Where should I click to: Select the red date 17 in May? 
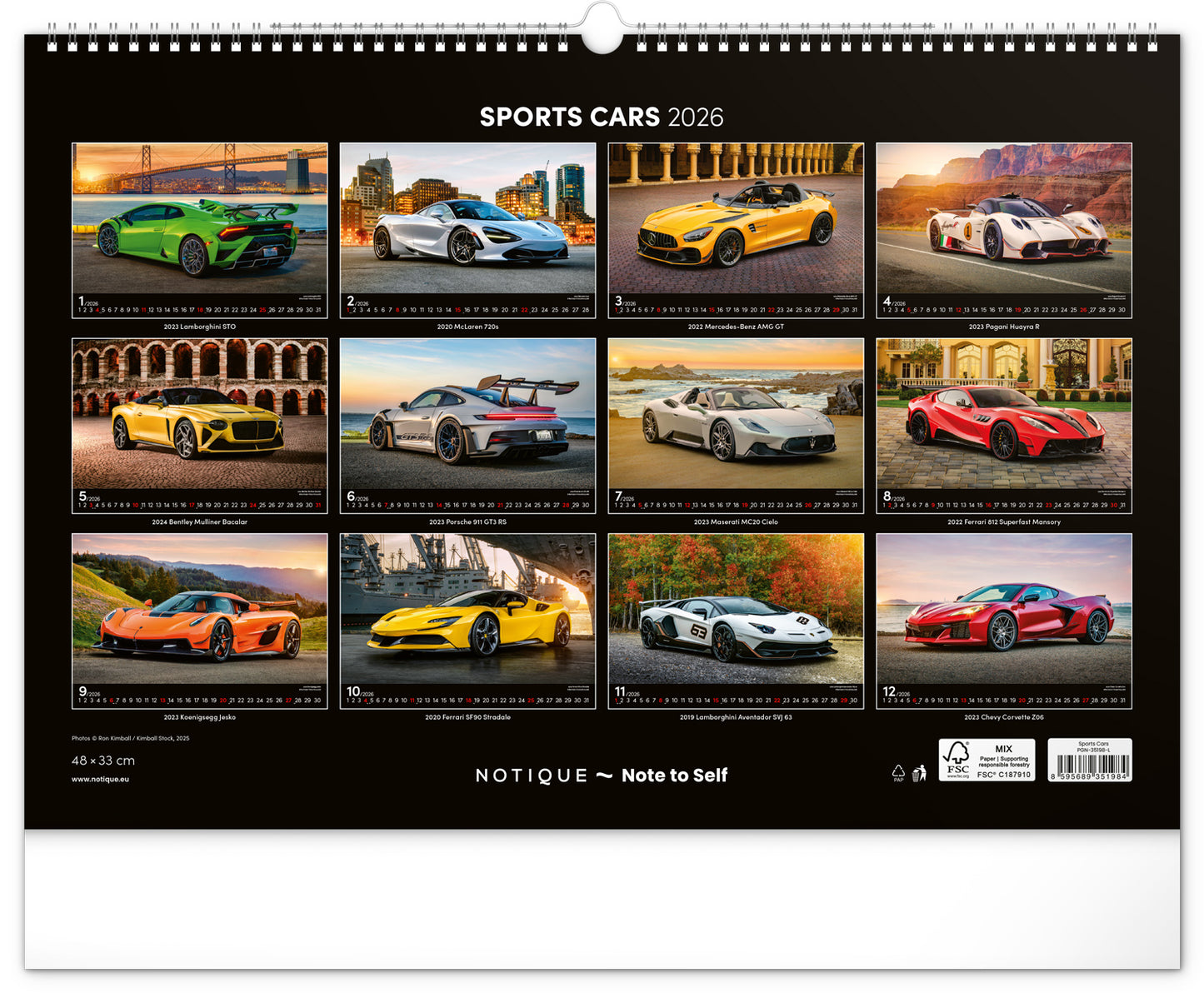pos(191,505)
